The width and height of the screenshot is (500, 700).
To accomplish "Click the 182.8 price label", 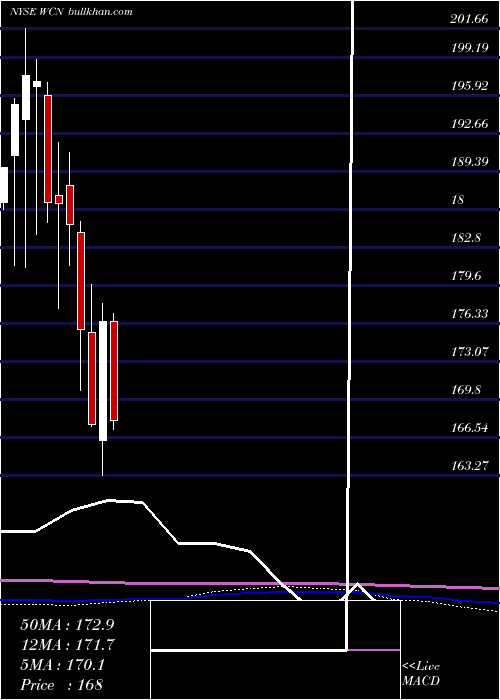I will coord(466,238).
